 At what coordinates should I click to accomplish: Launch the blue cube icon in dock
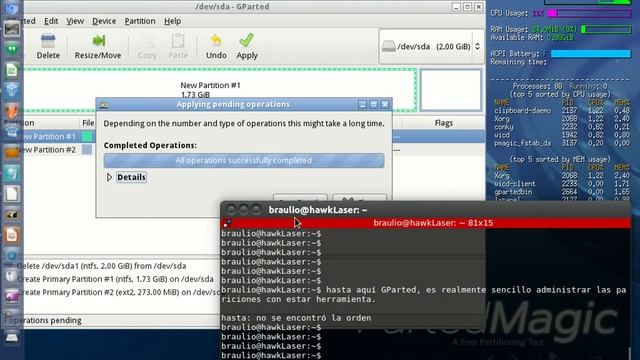coord(12,90)
